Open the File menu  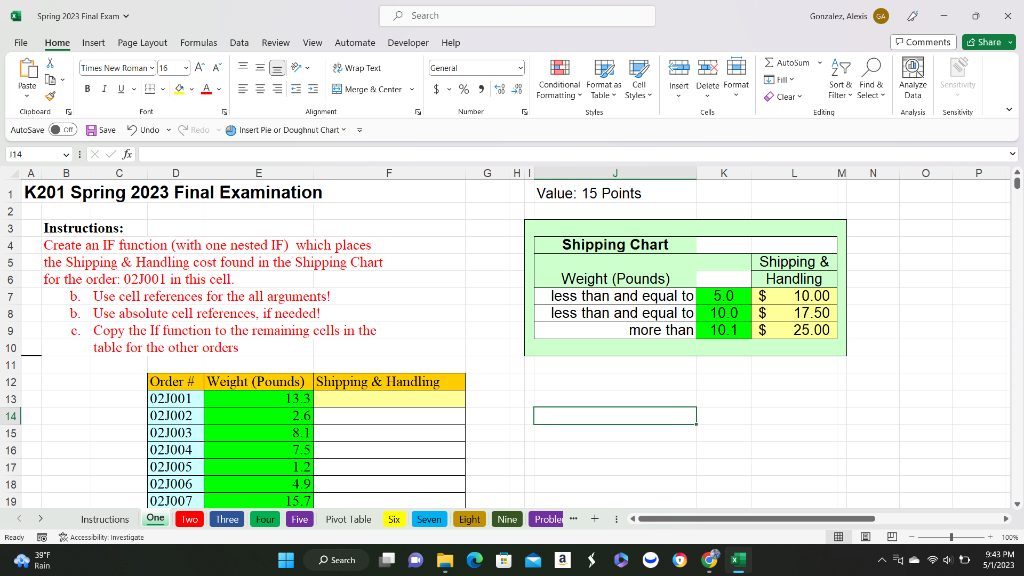click(x=21, y=42)
